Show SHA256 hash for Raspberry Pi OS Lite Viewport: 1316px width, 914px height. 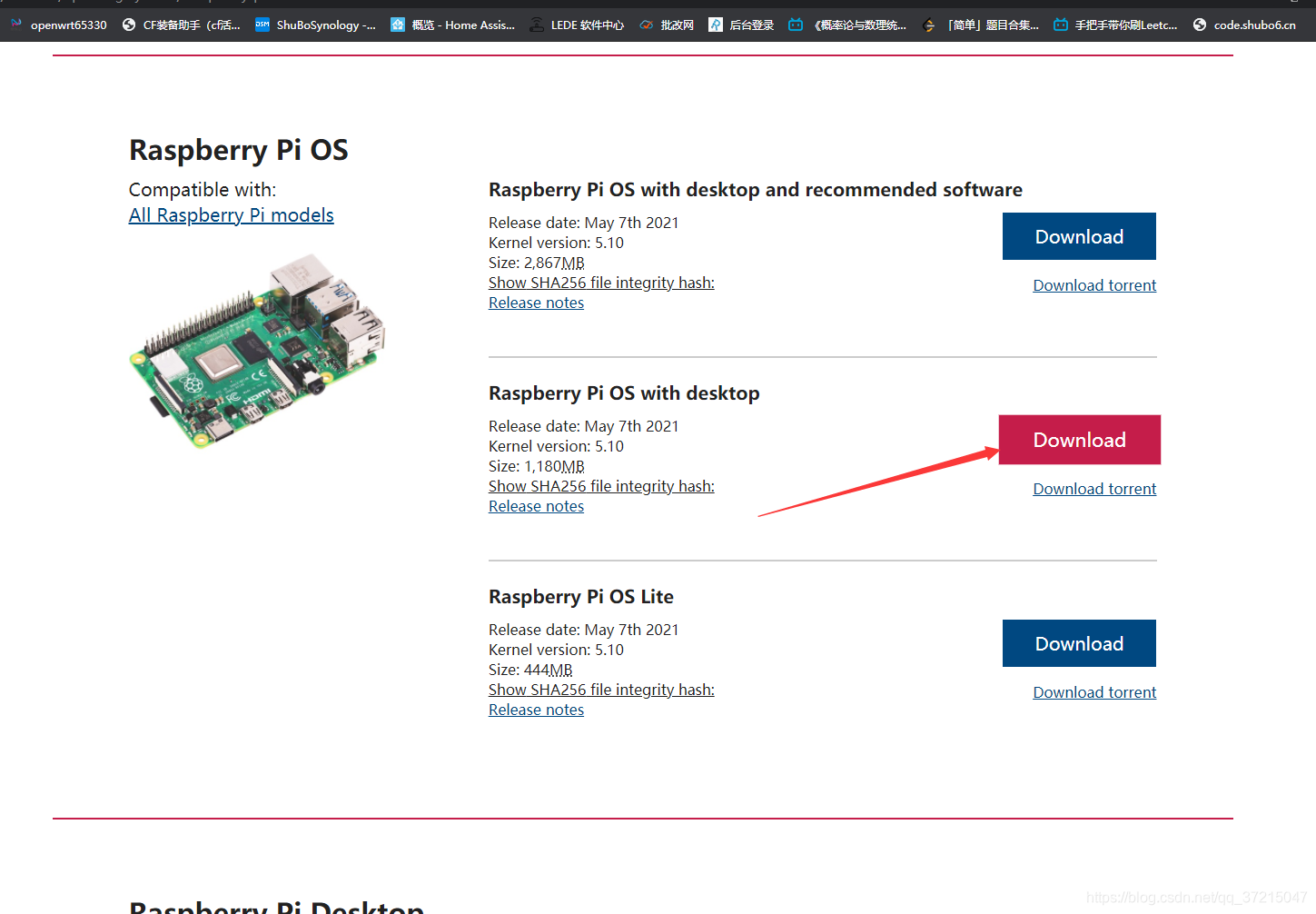[601, 690]
